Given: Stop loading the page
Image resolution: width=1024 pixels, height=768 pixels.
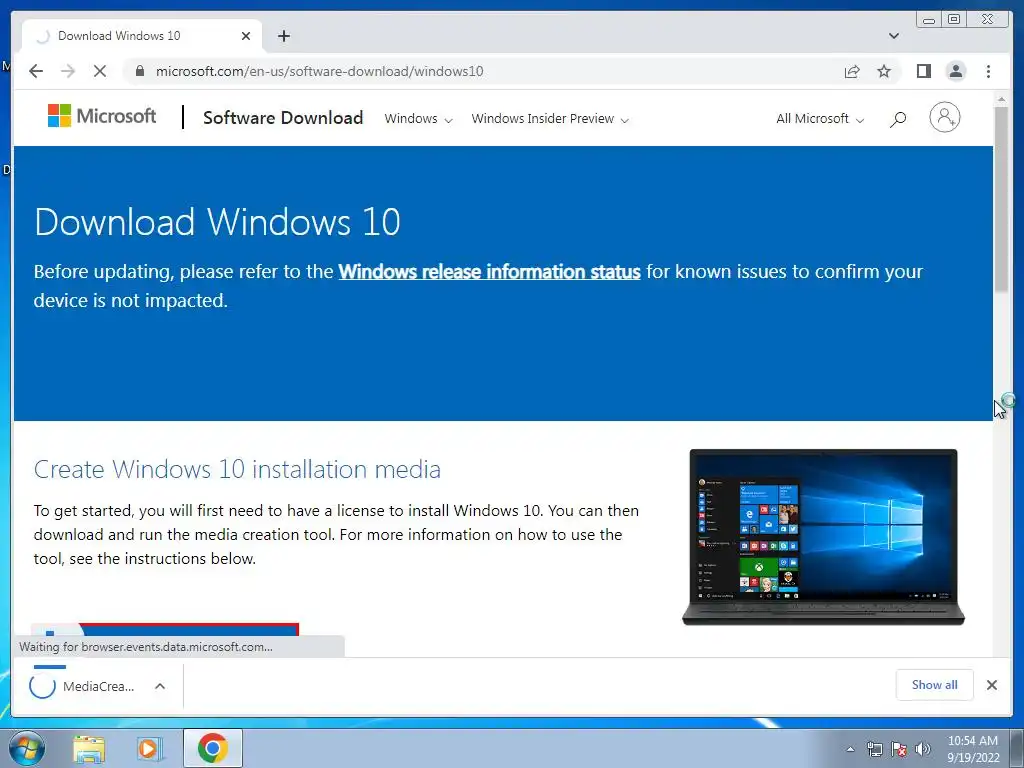Looking at the screenshot, I should [x=100, y=71].
